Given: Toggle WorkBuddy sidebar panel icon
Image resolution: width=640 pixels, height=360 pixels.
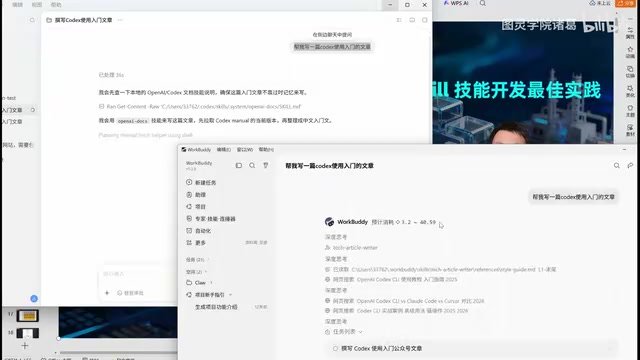Looking at the screenshot, I should [239, 165].
